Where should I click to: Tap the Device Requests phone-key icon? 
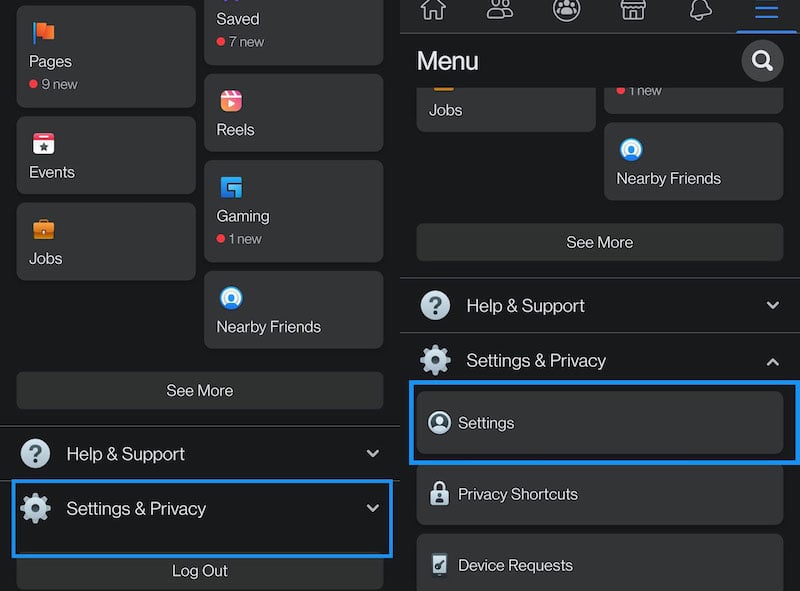coord(439,564)
